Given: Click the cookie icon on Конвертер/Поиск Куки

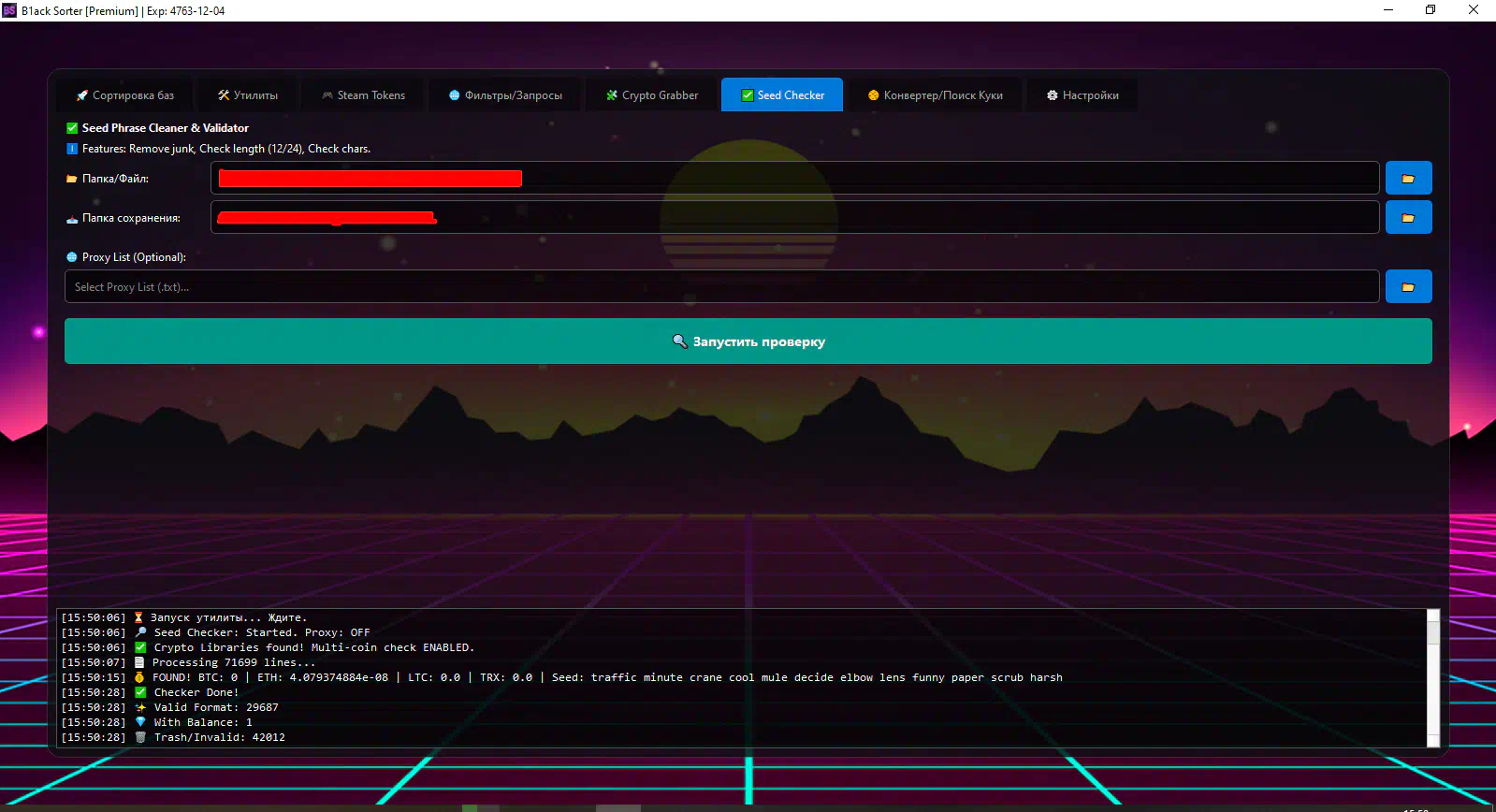Looking at the screenshot, I should [x=873, y=95].
